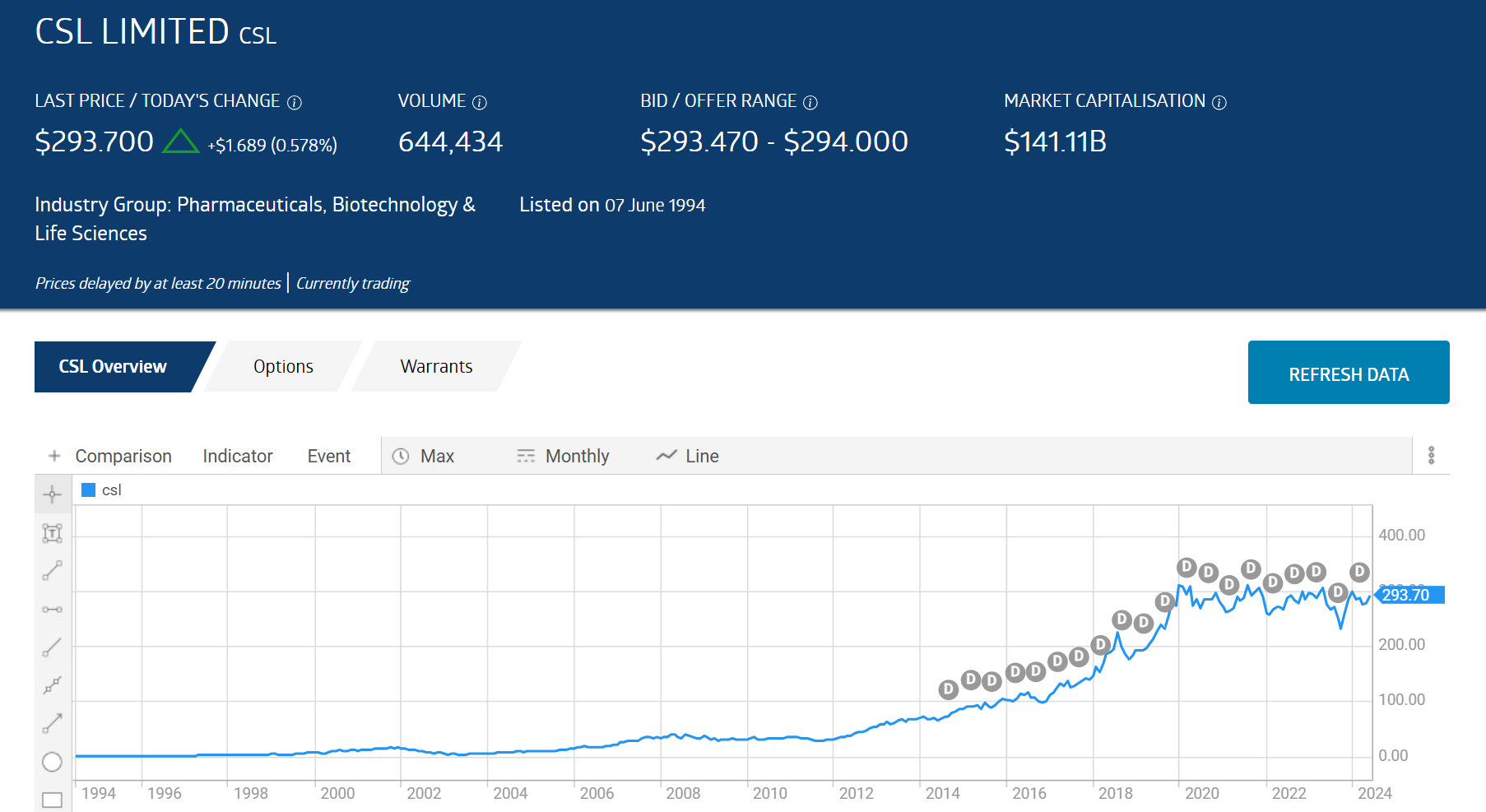Open info for Market Capitalisation

(x=1219, y=102)
